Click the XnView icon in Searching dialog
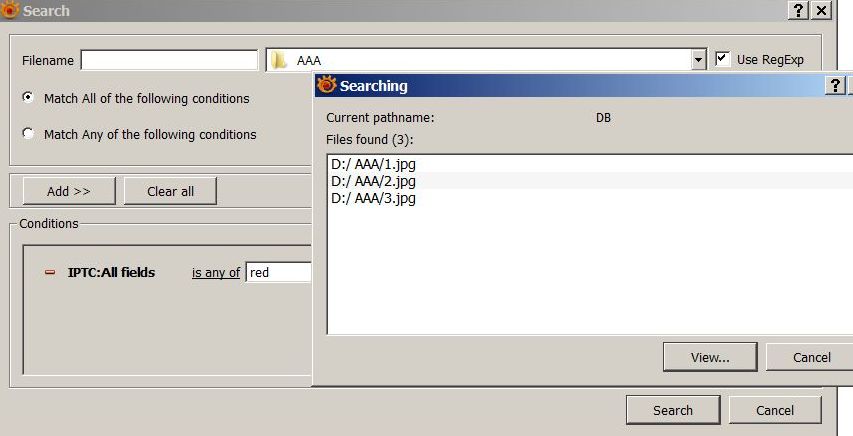Screen dimensions: 853x436 [326, 86]
